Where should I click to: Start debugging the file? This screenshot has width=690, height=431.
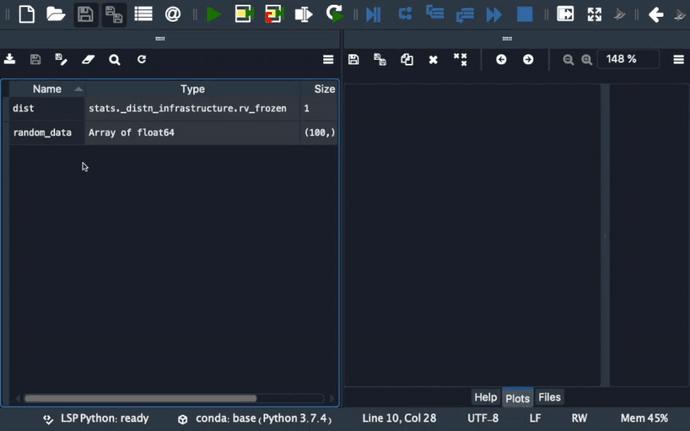[373, 14]
